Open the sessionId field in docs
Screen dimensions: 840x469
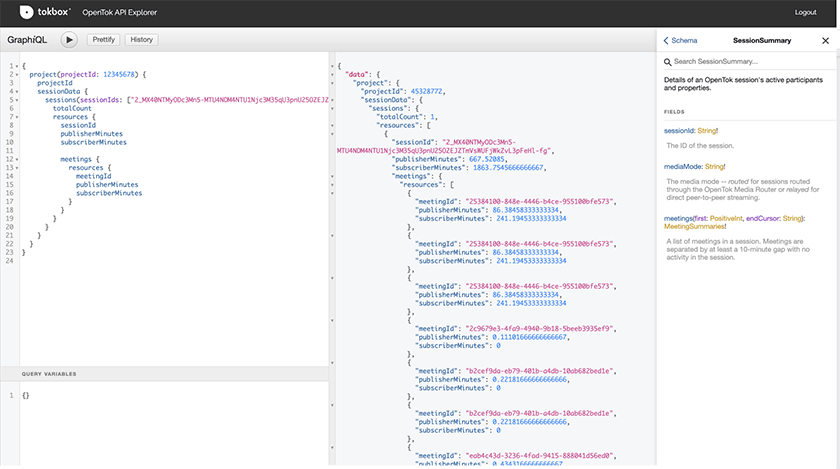tap(679, 131)
